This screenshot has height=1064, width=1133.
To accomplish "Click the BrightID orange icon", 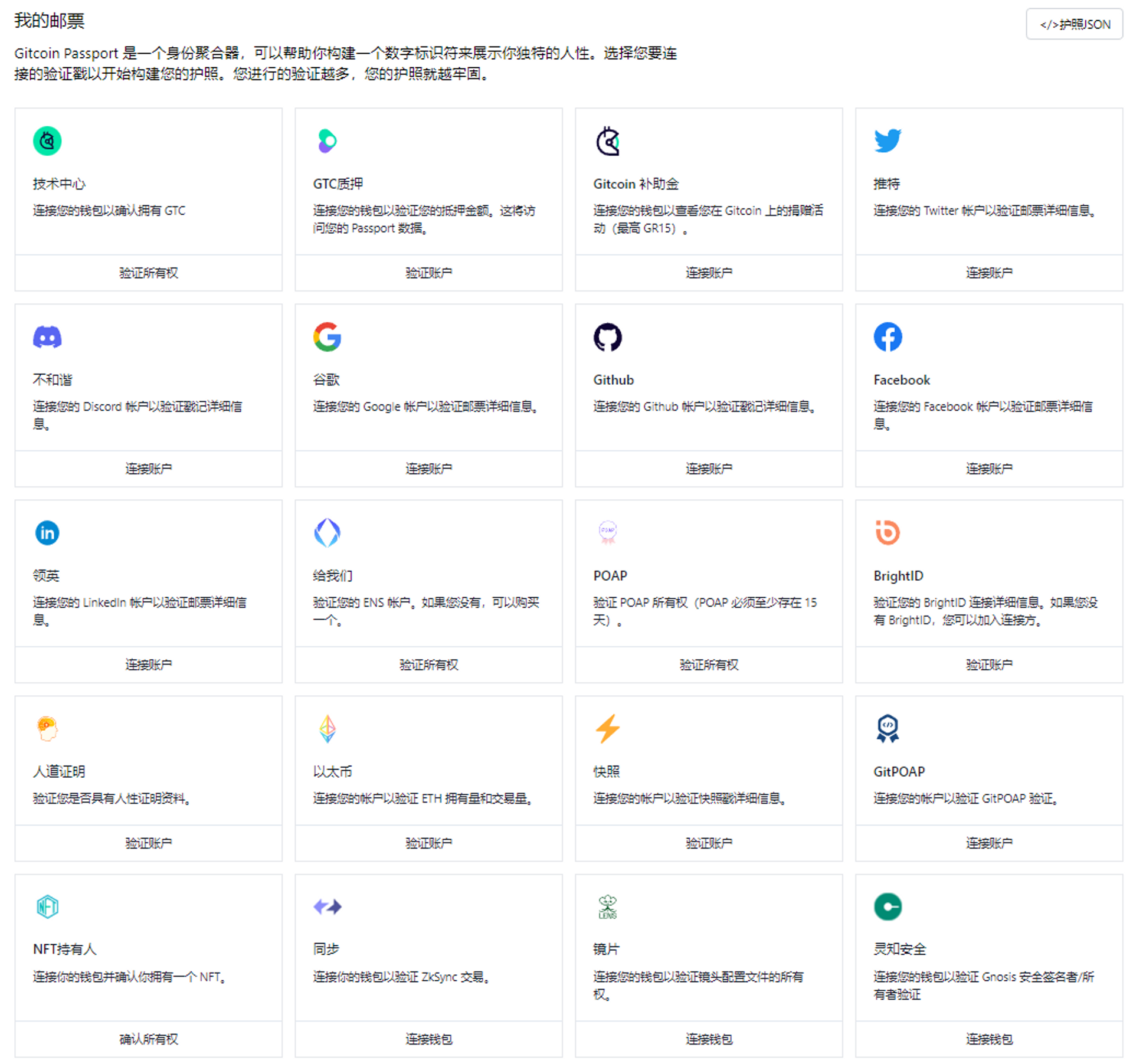I will [887, 532].
